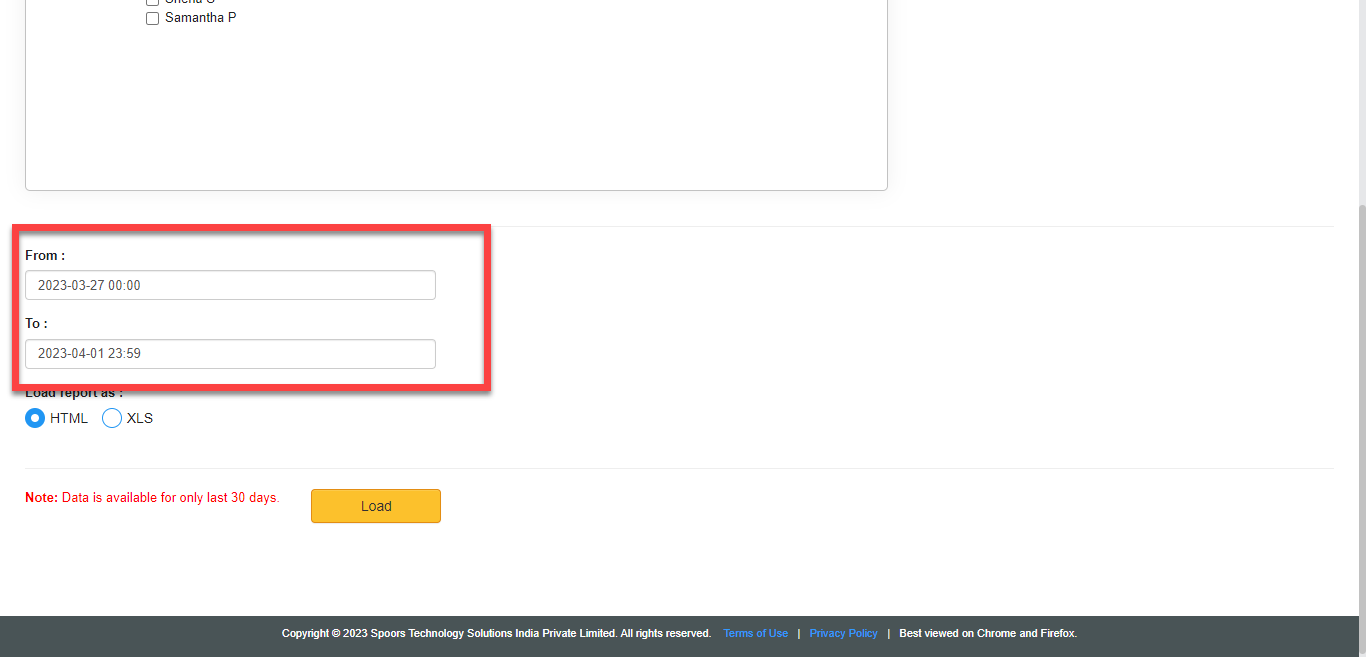Click the 'To :' field label
1366x657 pixels.
tap(36, 324)
